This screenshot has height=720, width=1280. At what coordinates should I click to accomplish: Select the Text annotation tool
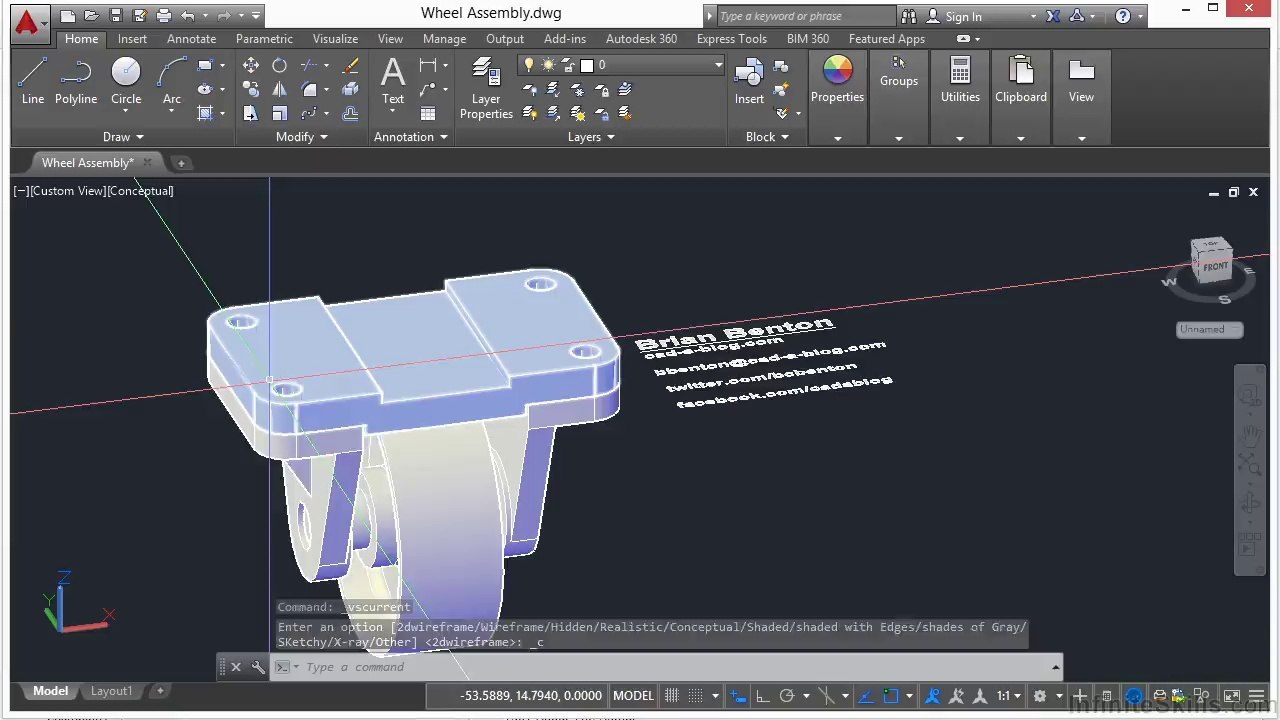(393, 80)
